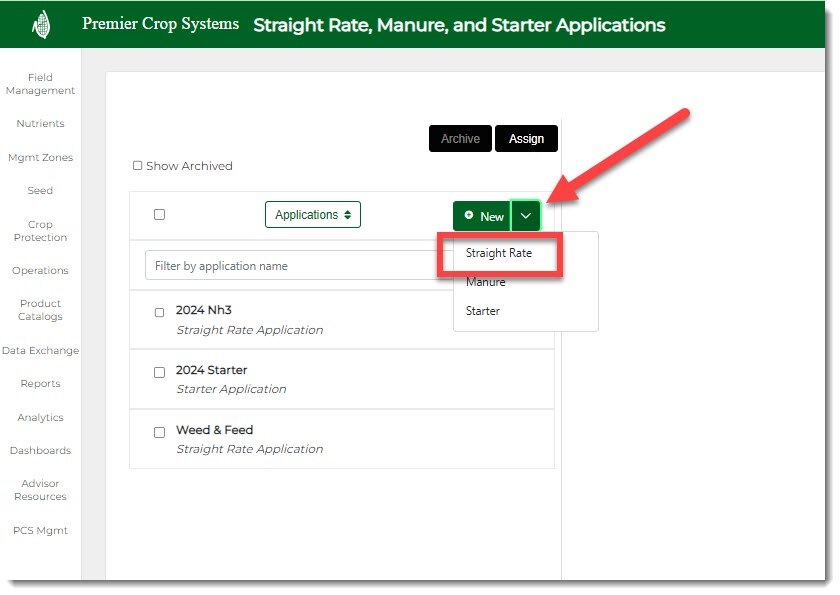Screen dimensions: 840x595
Task: Choose Straight Rate from the dropdown
Action: coord(499,254)
